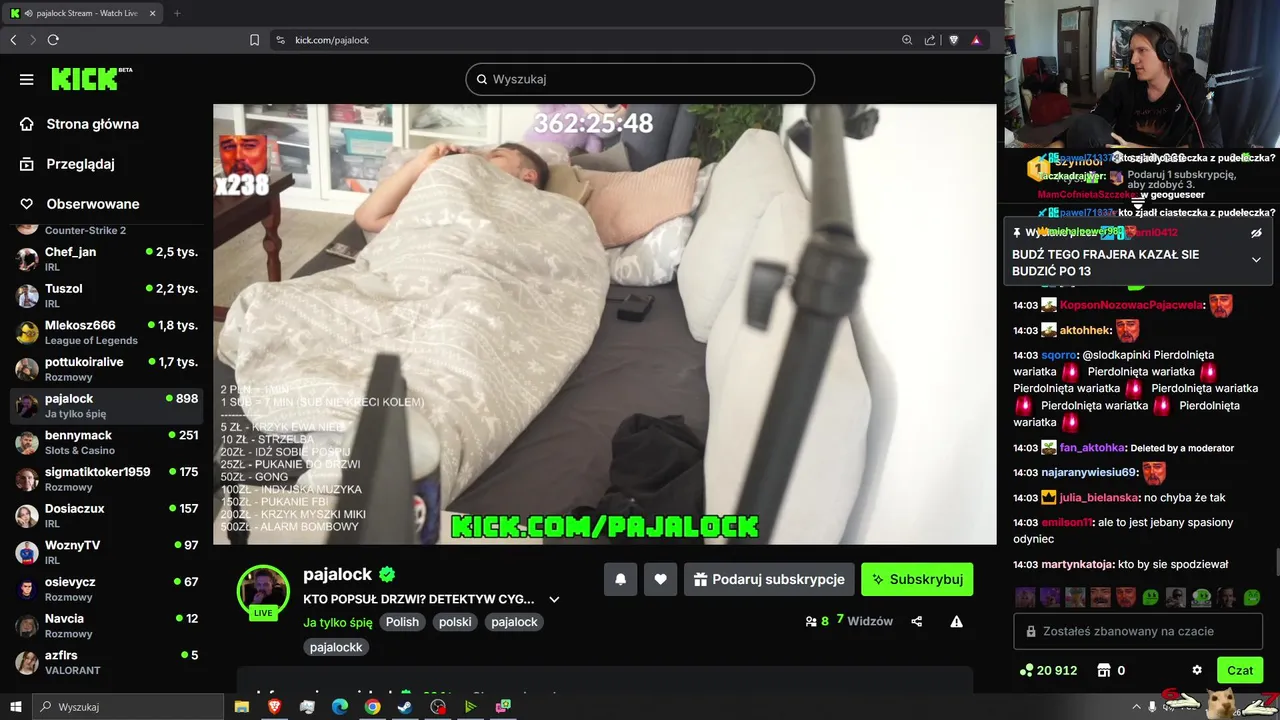This screenshot has height=720, width=1280.
Task: Open Windows Start menu
Action: point(15,706)
